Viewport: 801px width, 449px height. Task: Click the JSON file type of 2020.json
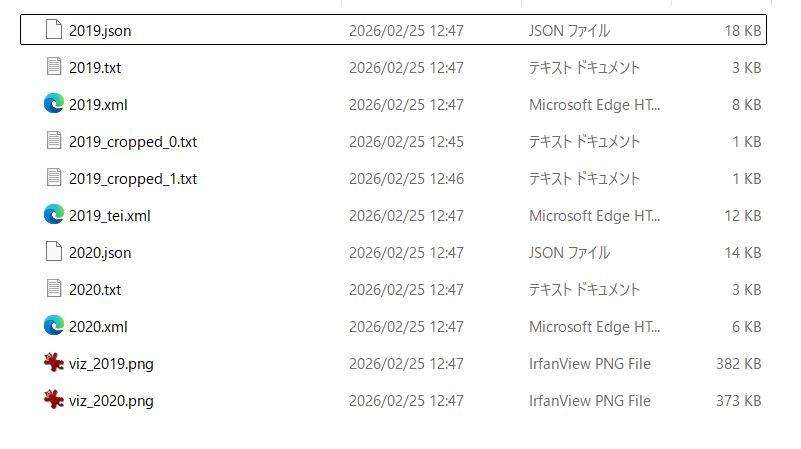tap(569, 253)
